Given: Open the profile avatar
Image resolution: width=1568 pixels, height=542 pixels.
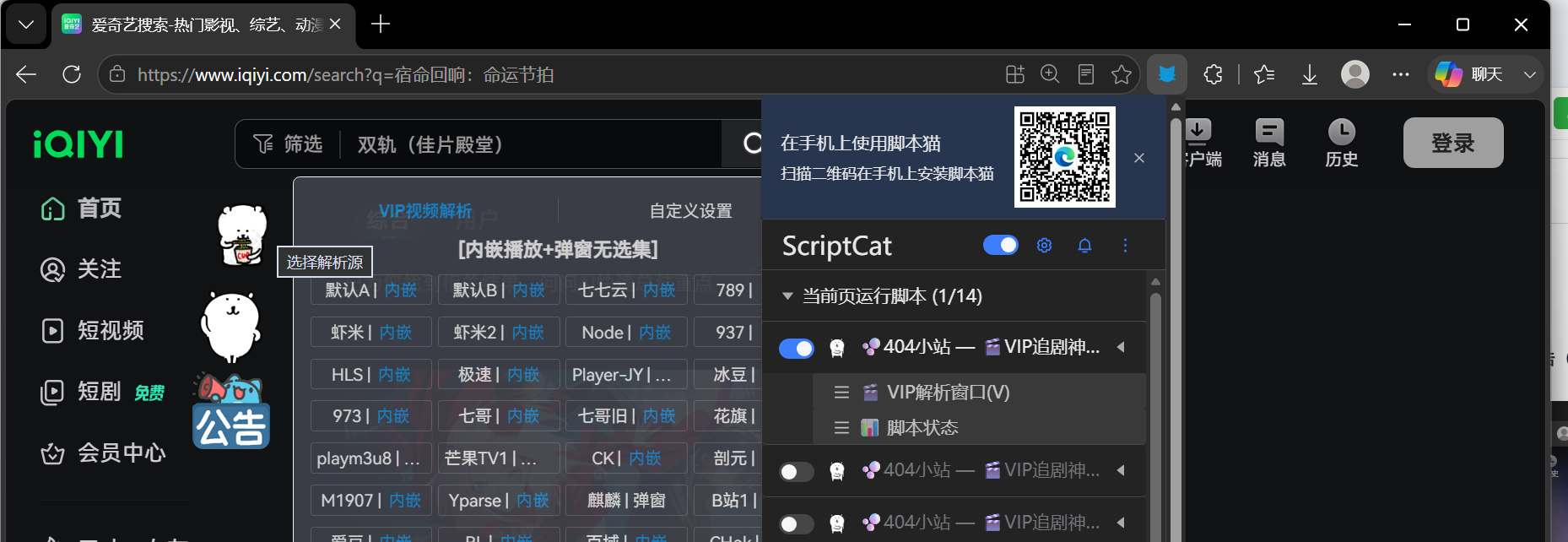Looking at the screenshot, I should (1355, 74).
